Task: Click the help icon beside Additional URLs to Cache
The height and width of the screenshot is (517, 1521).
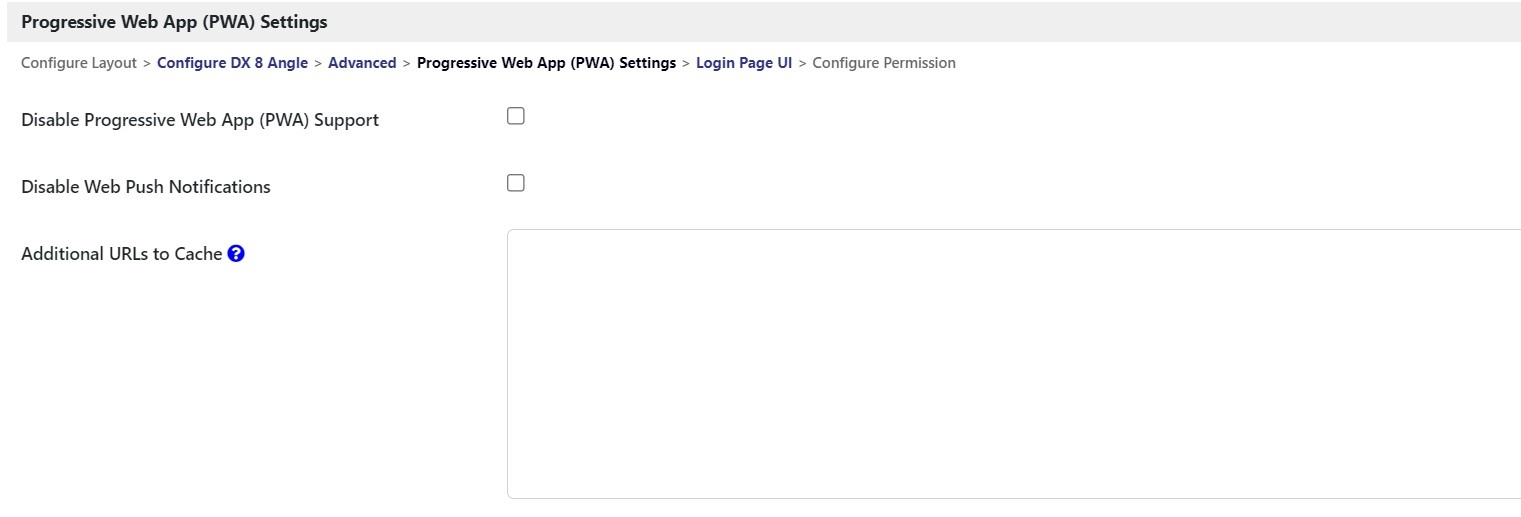Action: pos(236,254)
